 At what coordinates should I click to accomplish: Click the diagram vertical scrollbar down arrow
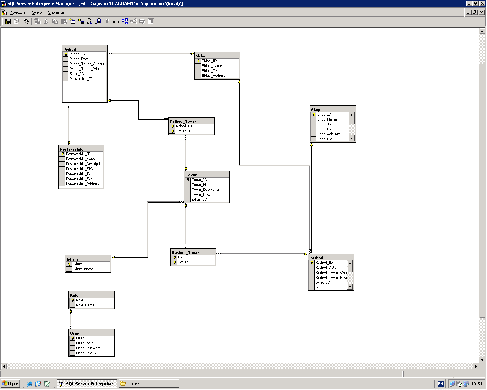pyautogui.click(x=482, y=360)
